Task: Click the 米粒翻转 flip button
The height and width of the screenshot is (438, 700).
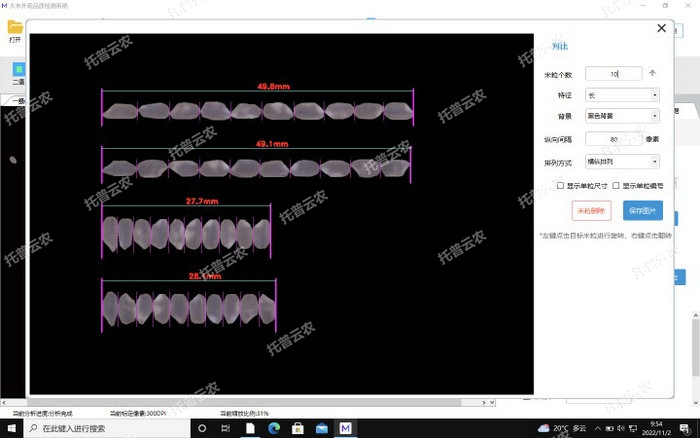Action: 591,210
